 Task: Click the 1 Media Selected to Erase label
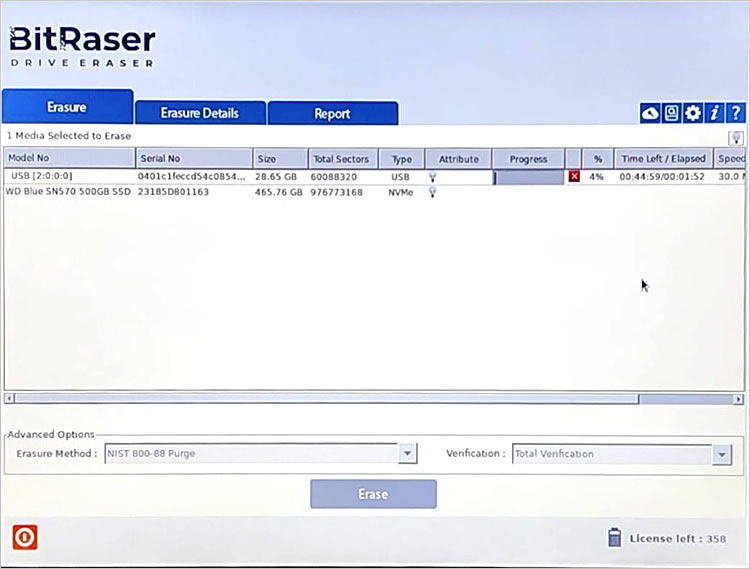coord(69,136)
